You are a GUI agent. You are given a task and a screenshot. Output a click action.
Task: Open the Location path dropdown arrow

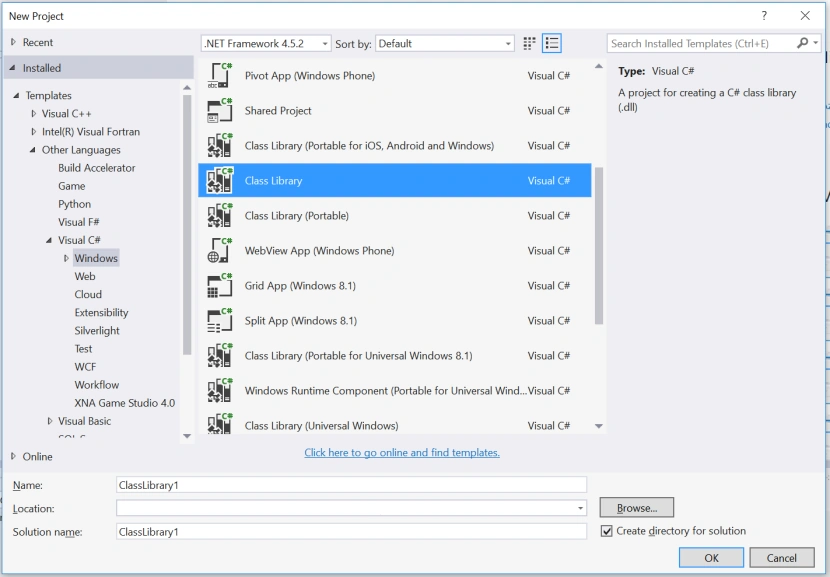click(580, 508)
